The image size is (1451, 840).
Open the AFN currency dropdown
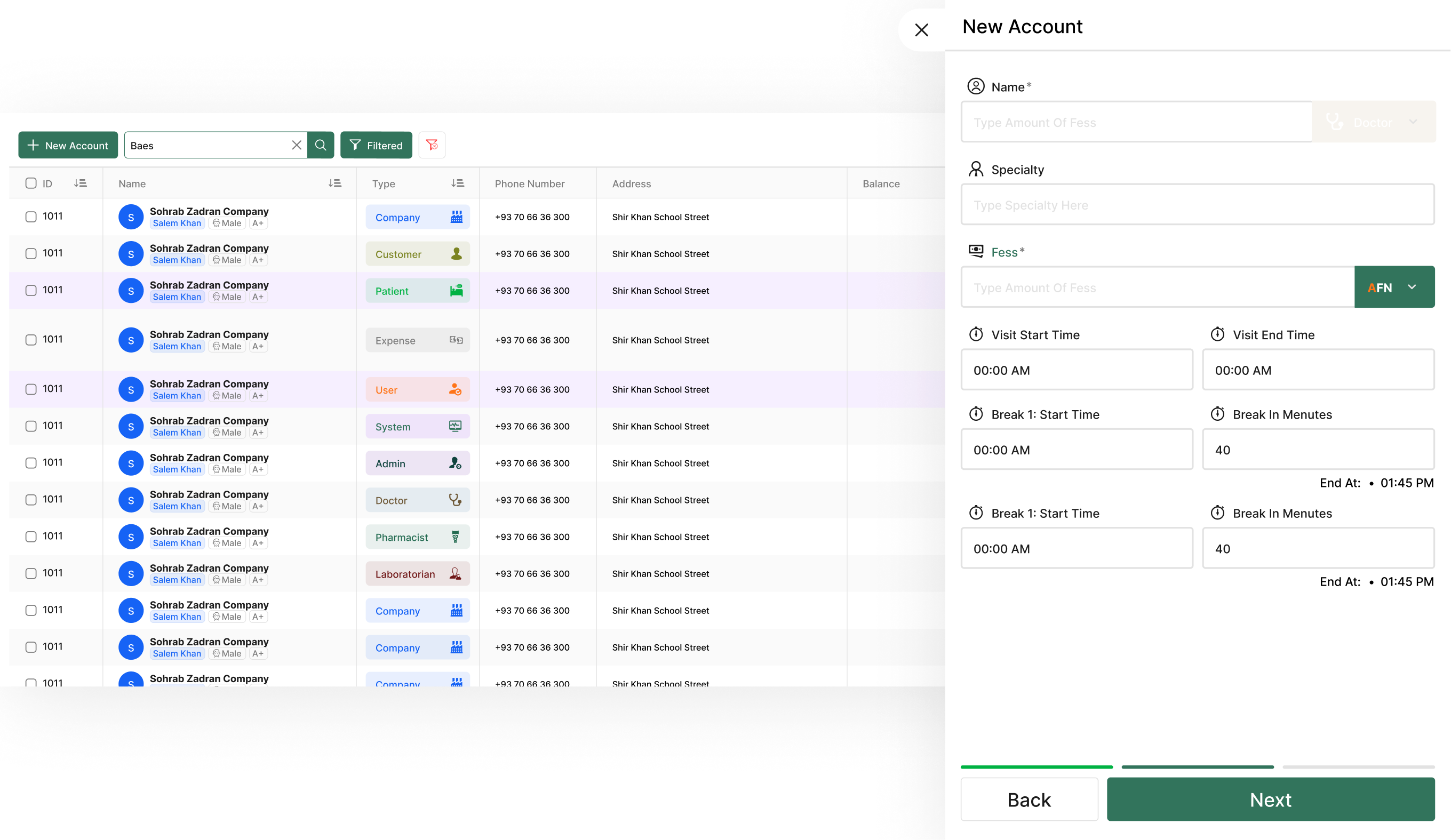pyautogui.click(x=1394, y=287)
